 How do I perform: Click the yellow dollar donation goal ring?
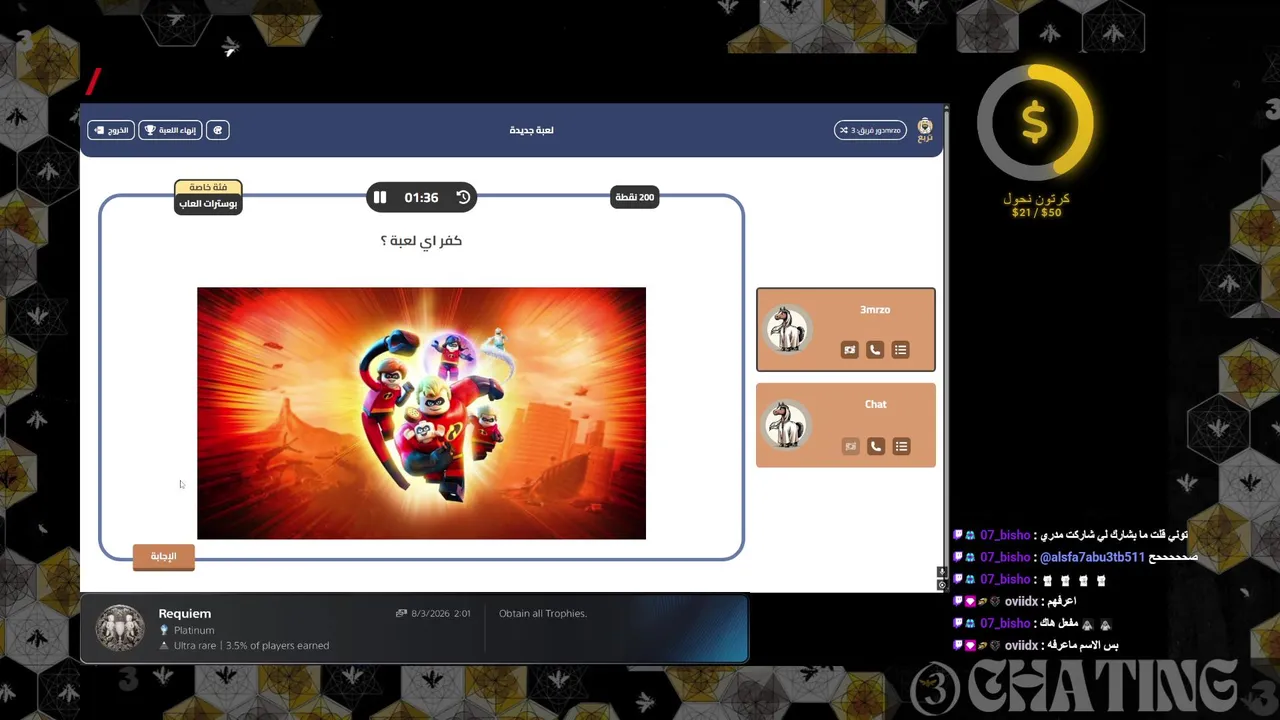point(1035,124)
